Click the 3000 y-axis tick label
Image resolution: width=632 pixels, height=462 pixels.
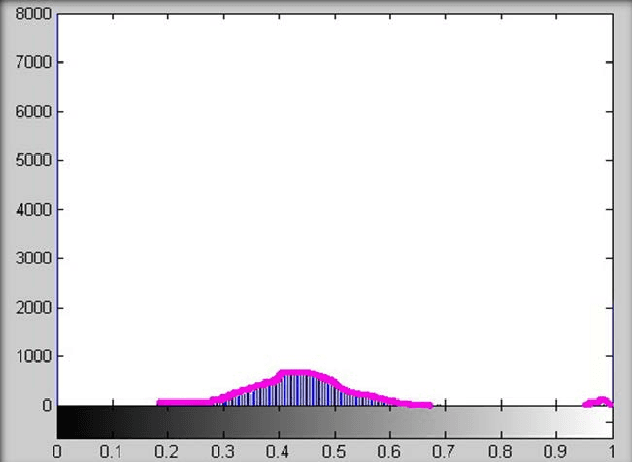pyautogui.click(x=31, y=258)
